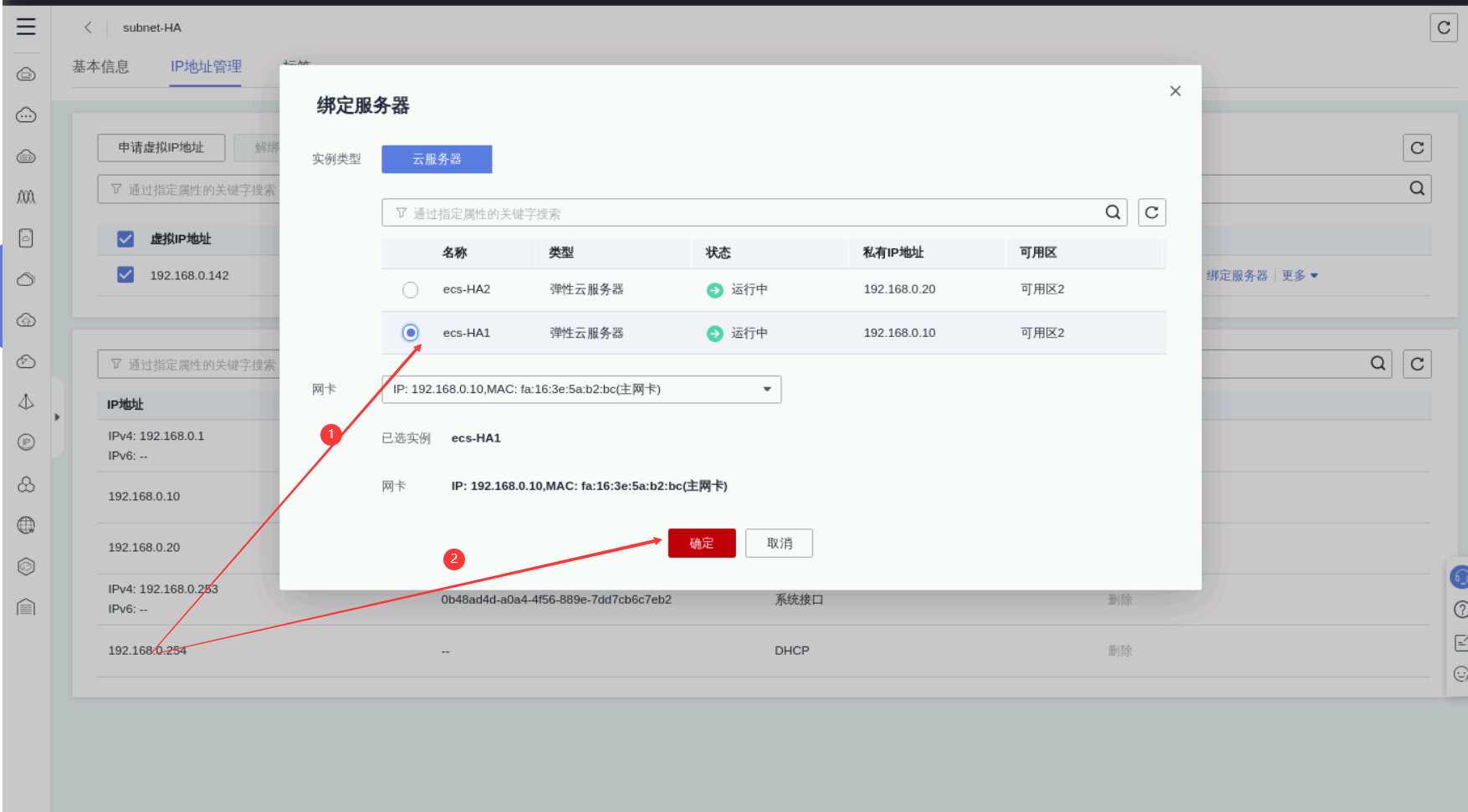The width and height of the screenshot is (1468, 812).
Task: Click the 名称 column header
Action: point(455,253)
